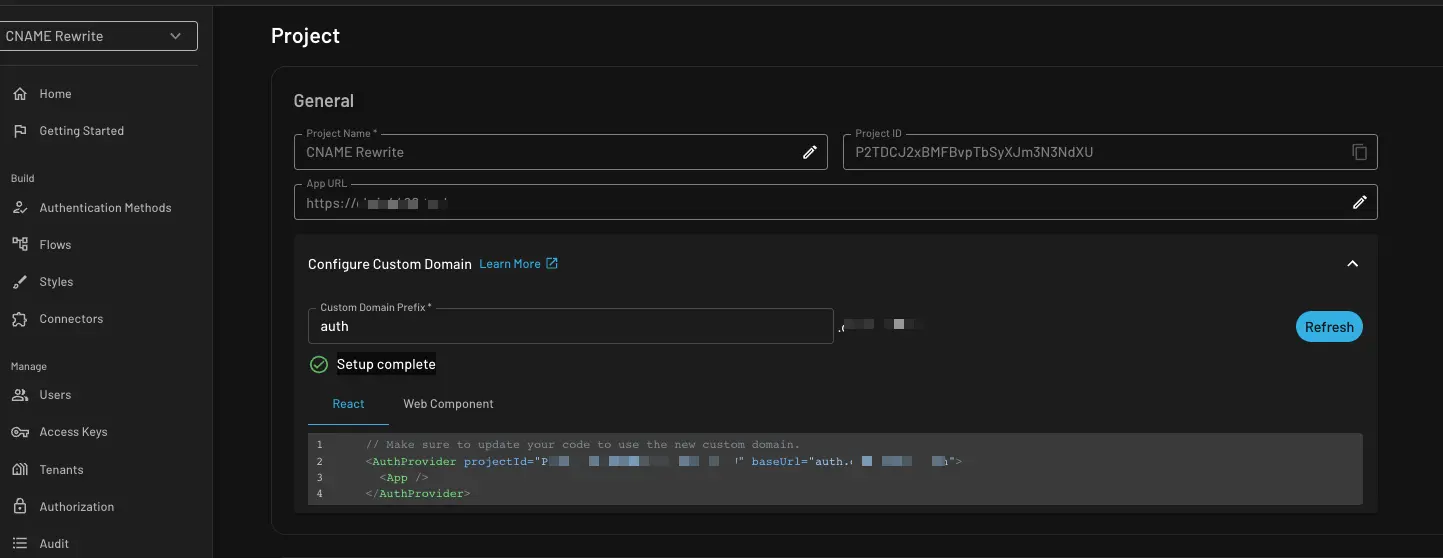Click the external link icon beside Learn More
The height and width of the screenshot is (558, 1443).
(552, 264)
